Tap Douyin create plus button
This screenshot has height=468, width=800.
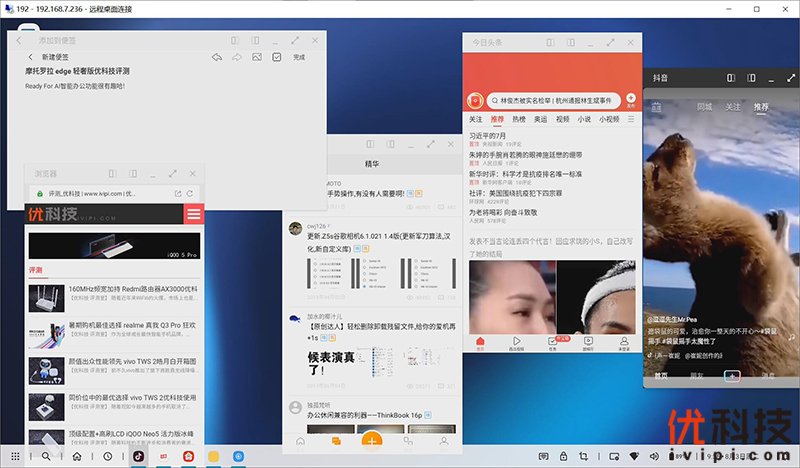732,376
